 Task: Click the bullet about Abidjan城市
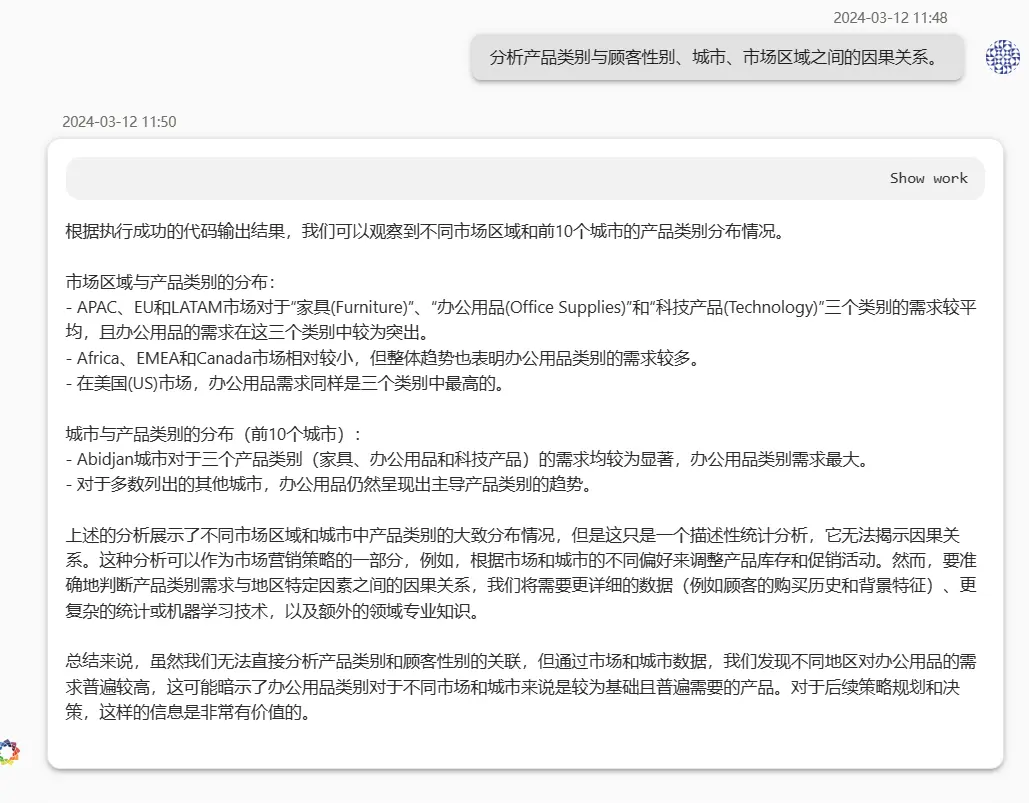[x=469, y=459]
